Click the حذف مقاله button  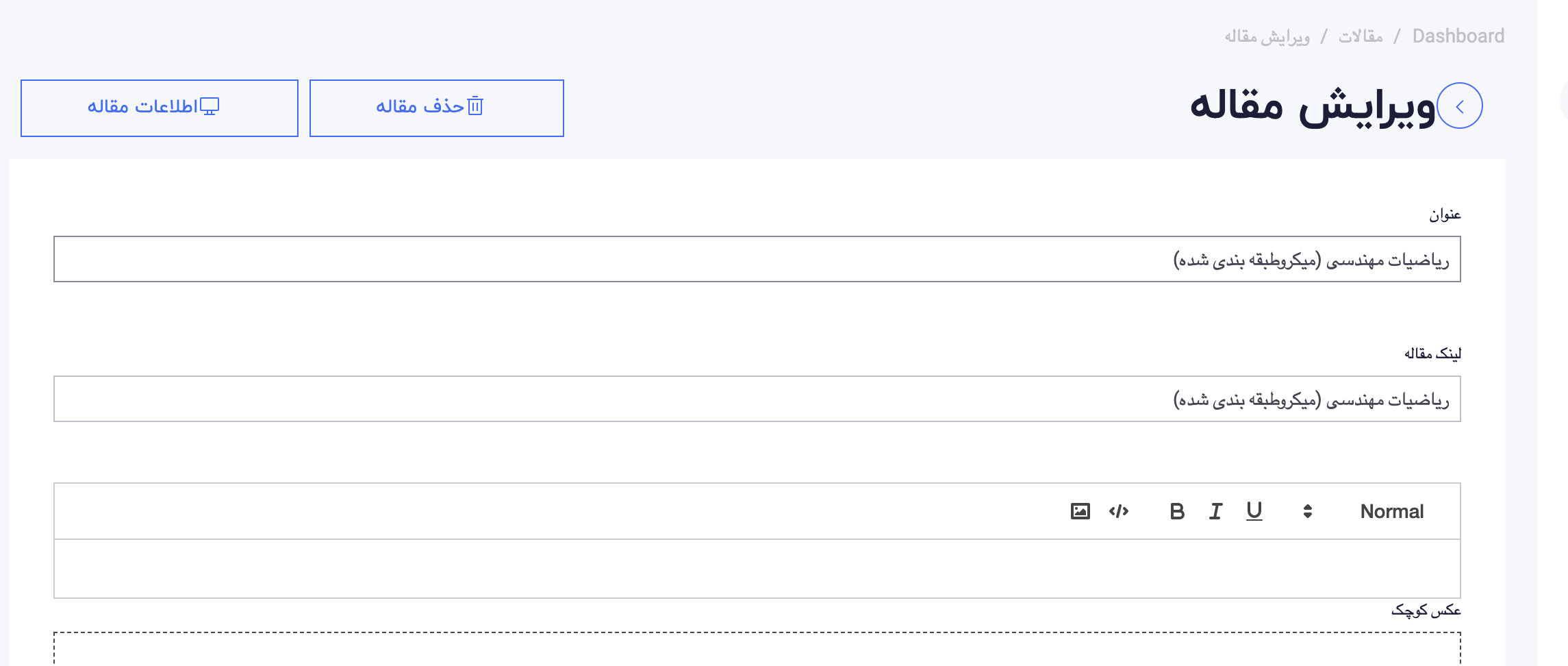point(437,108)
